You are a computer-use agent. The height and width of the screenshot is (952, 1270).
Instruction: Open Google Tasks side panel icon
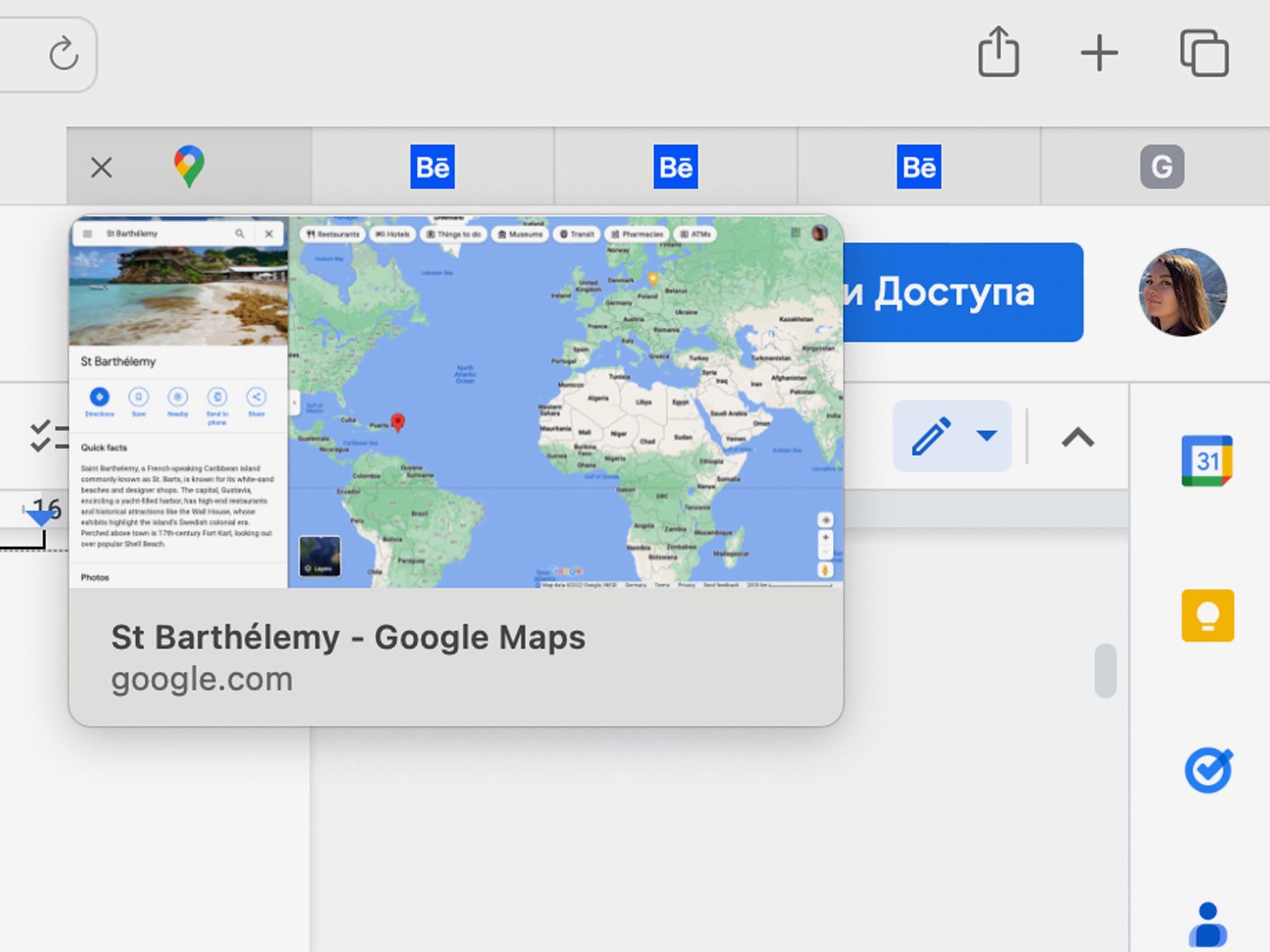tap(1208, 771)
